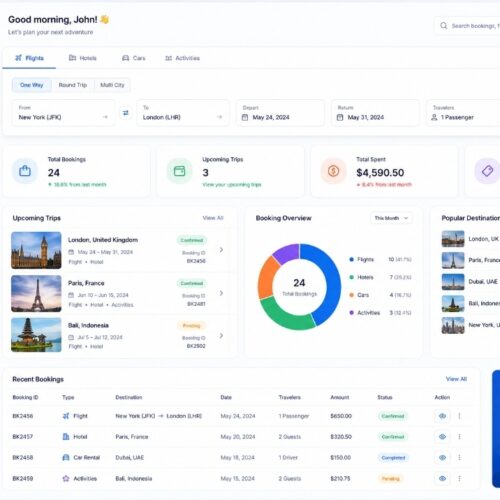Select the Round Trip option

[x=73, y=85]
